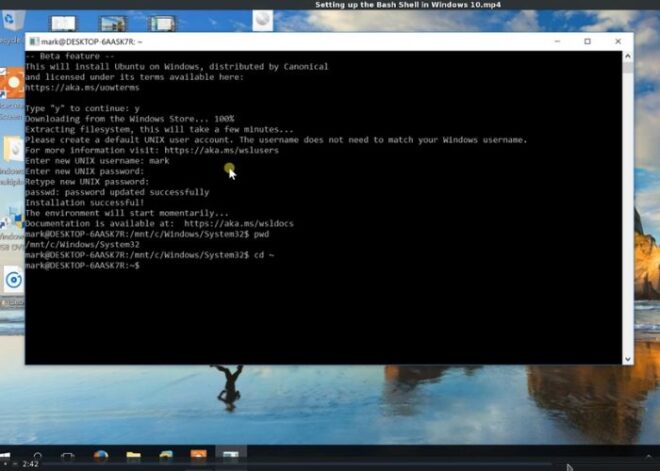660x471 pixels.
Task: Click the https://aka.ms/wsldocs URL in terminal
Action: [239, 224]
